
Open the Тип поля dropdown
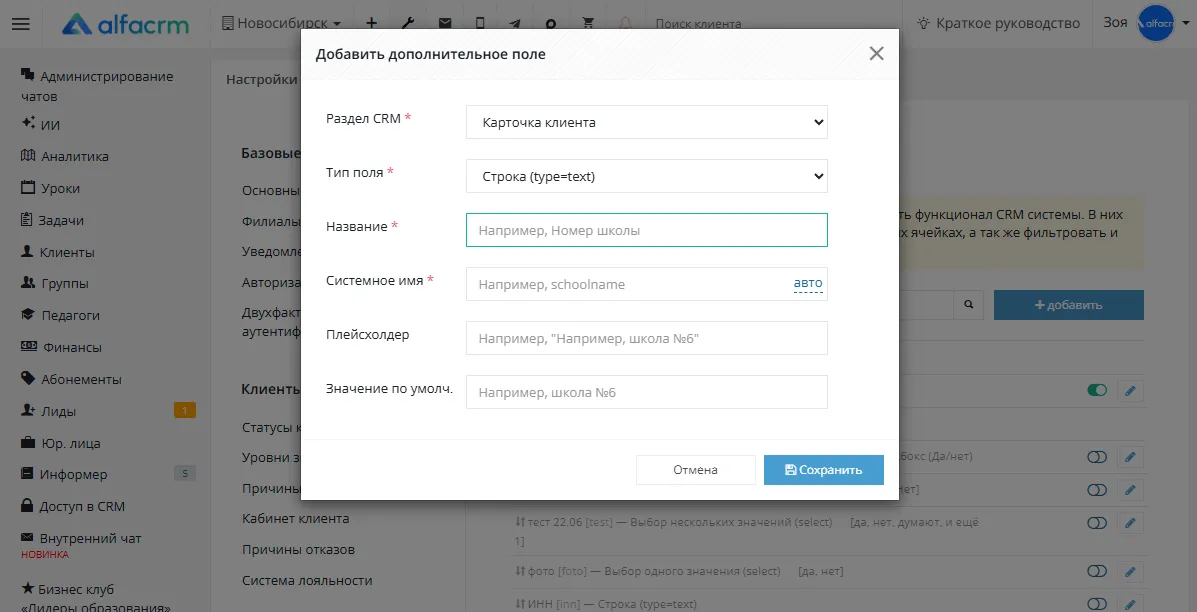pos(647,176)
